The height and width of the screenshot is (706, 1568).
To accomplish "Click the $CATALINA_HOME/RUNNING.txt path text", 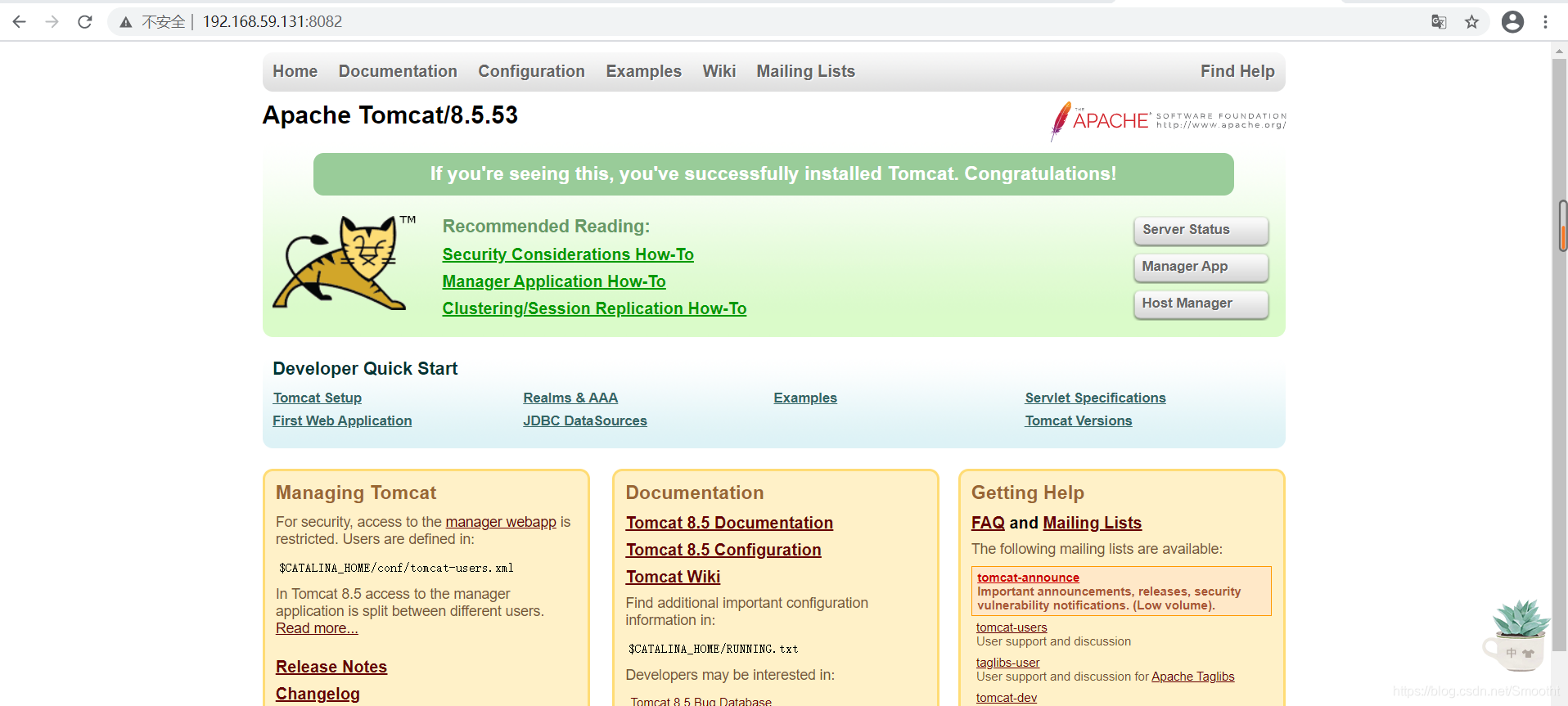I will [713, 649].
